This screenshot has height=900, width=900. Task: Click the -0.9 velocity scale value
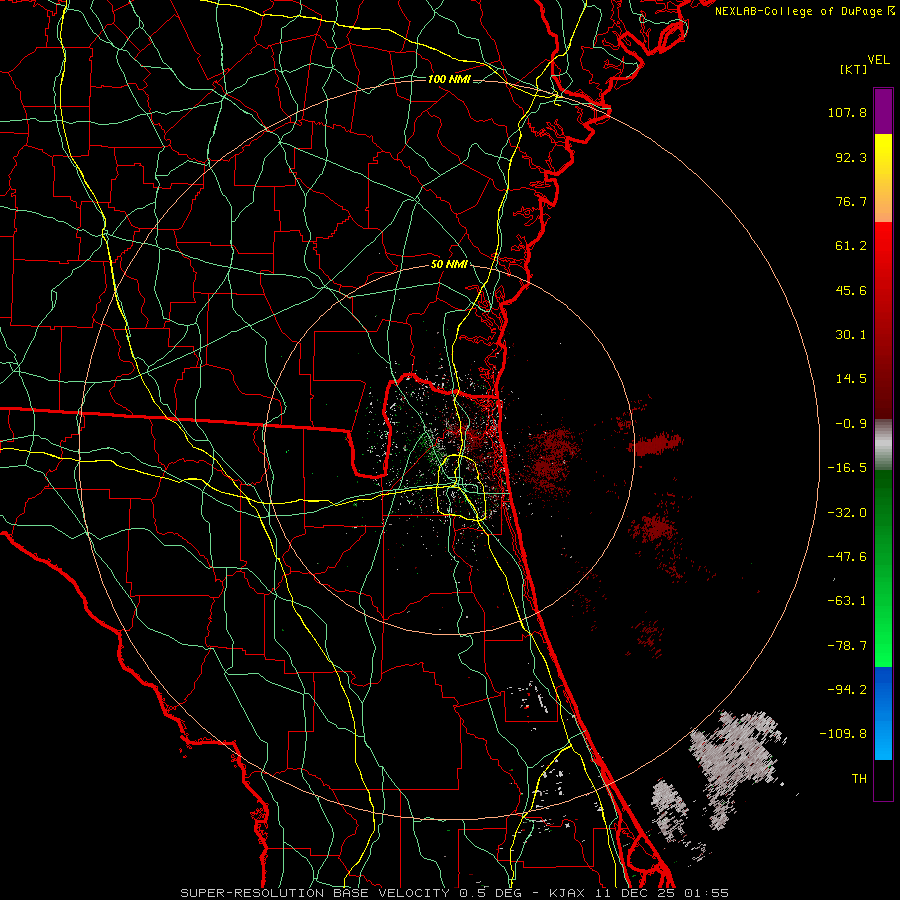click(851, 424)
